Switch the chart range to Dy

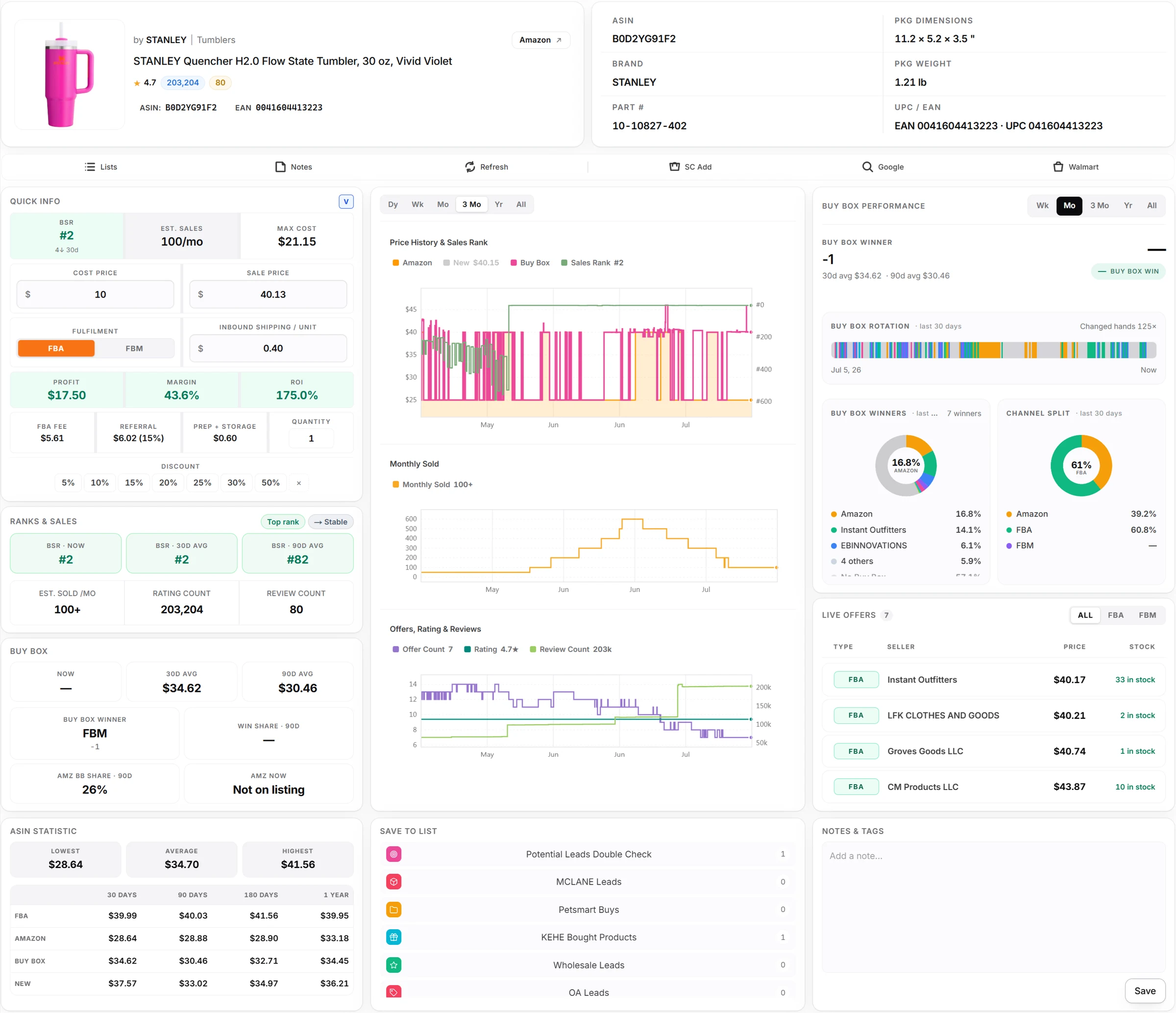tap(393, 204)
